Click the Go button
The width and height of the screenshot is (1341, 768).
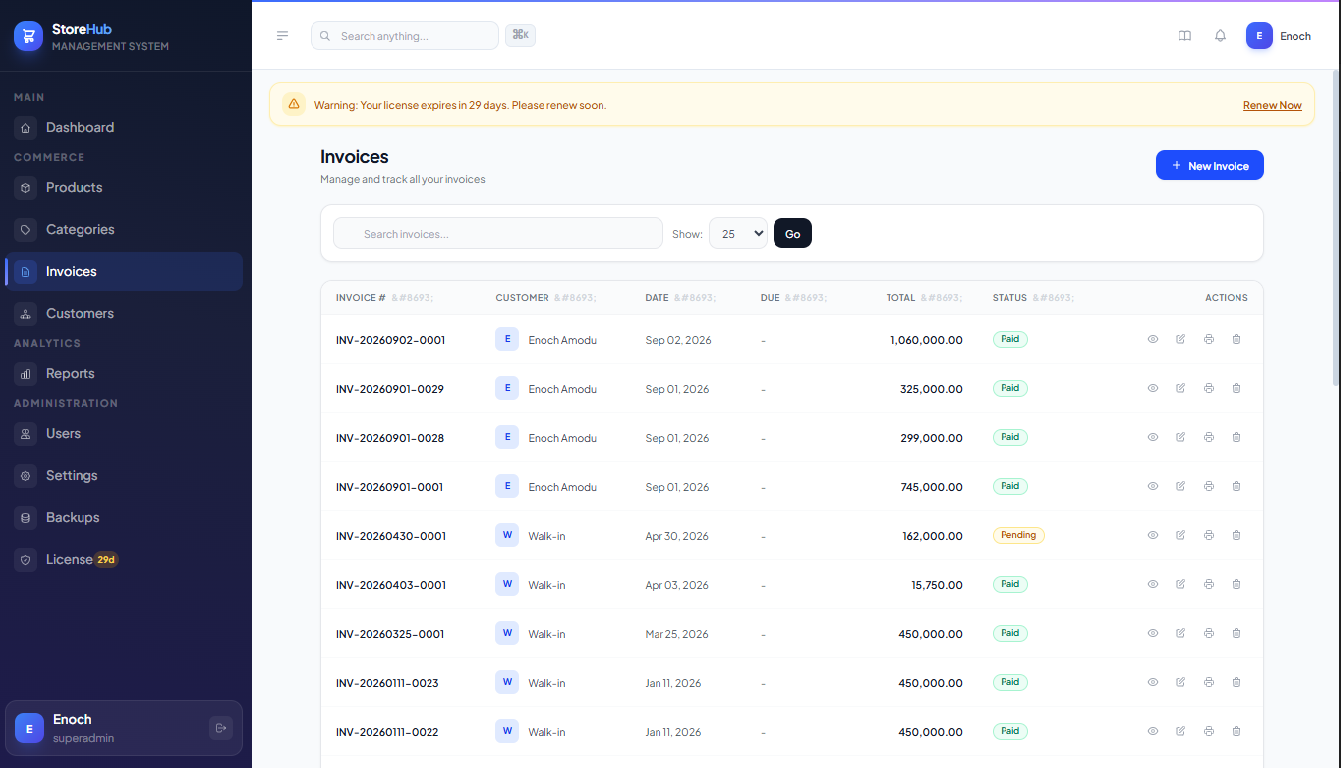(x=793, y=233)
